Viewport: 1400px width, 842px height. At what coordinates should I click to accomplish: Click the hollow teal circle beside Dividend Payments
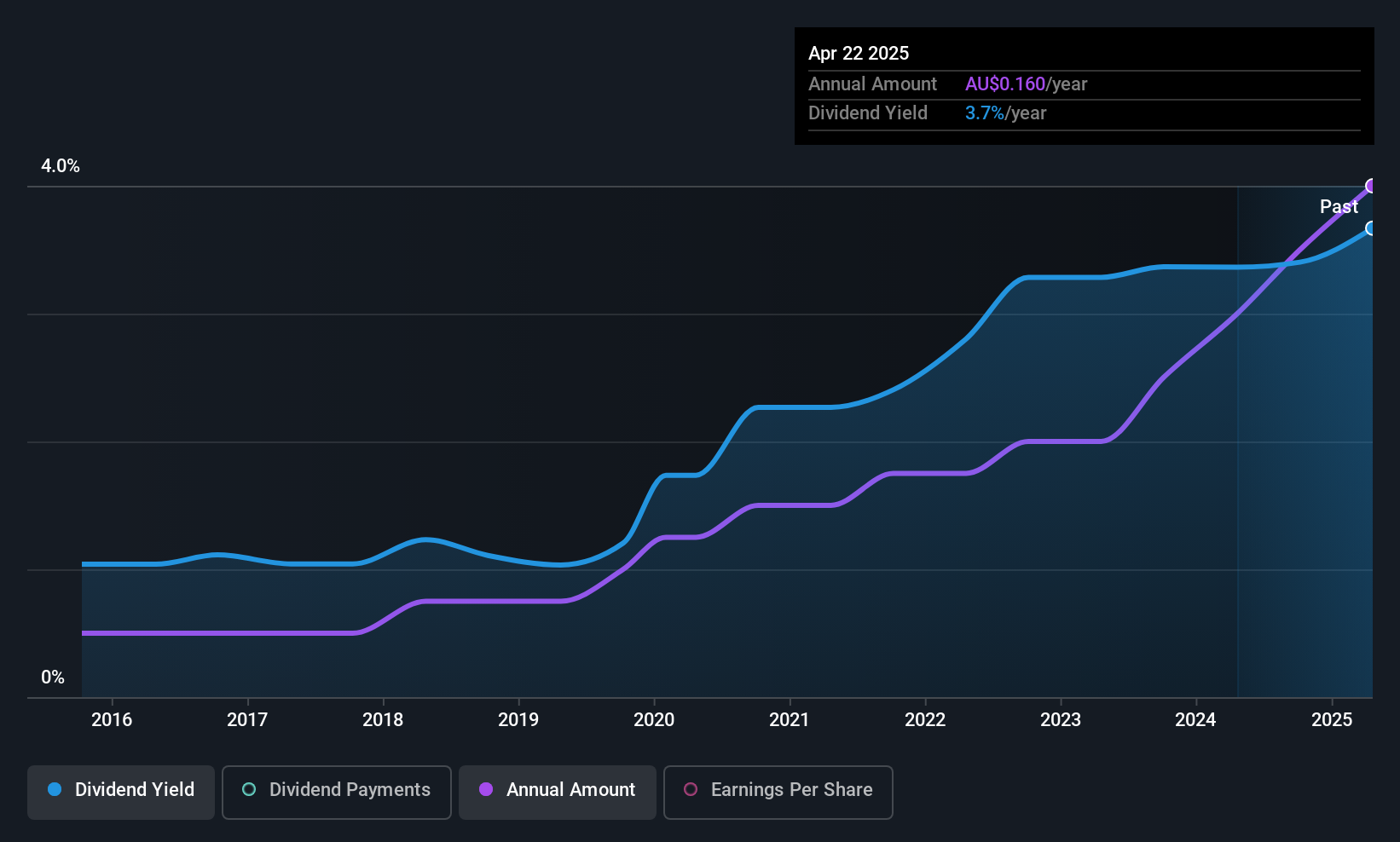pos(249,790)
